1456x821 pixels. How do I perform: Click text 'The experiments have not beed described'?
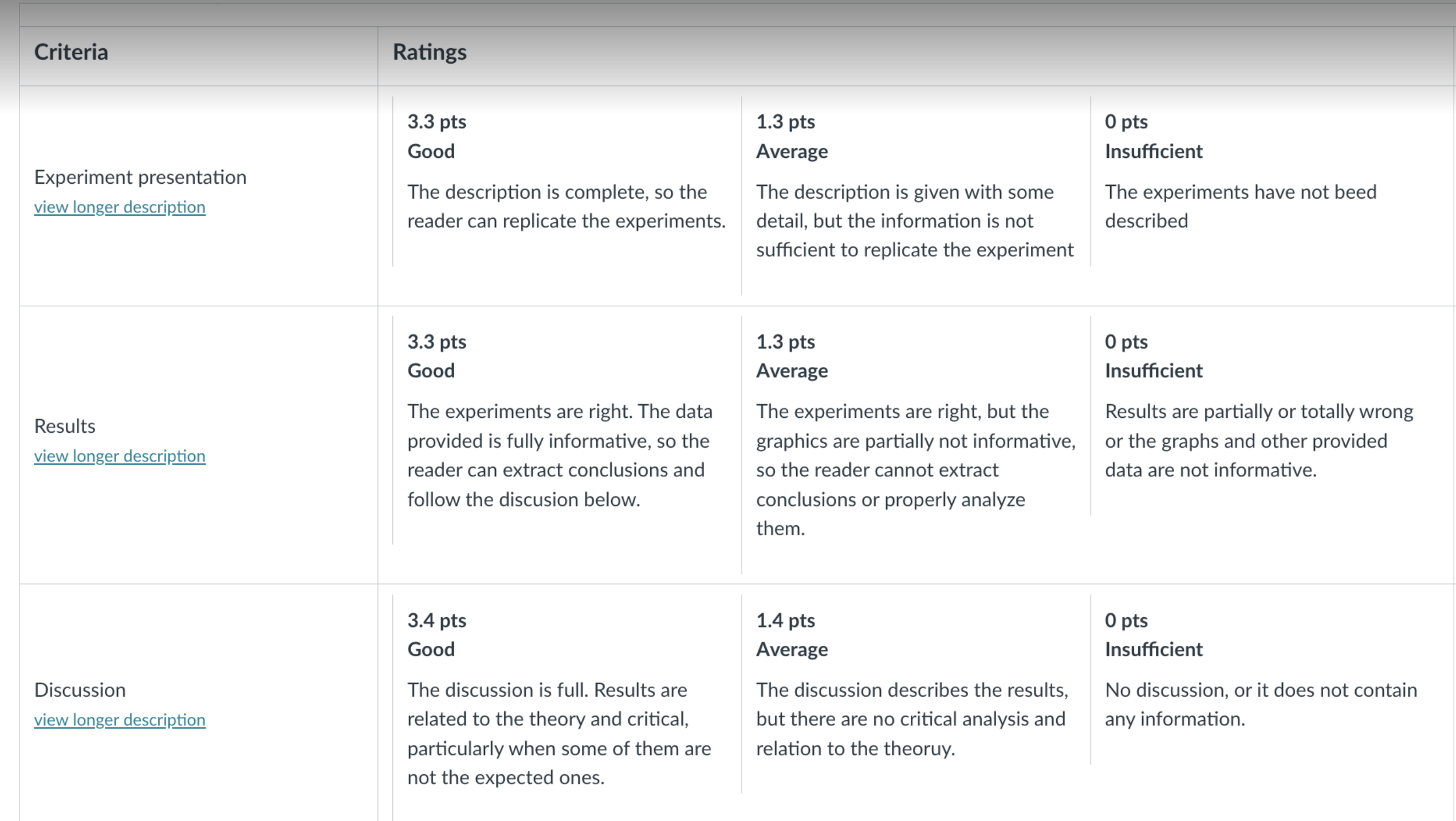pos(1241,206)
